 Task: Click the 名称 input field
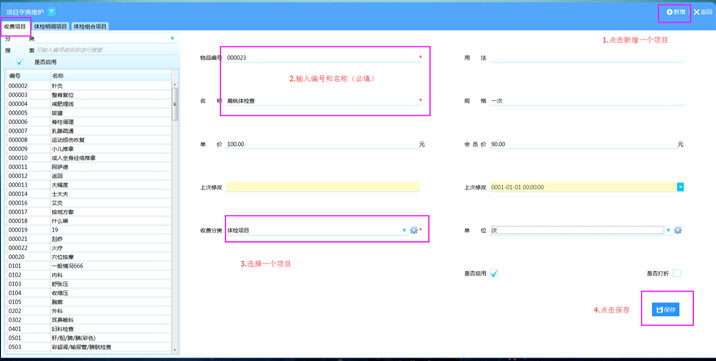point(322,101)
